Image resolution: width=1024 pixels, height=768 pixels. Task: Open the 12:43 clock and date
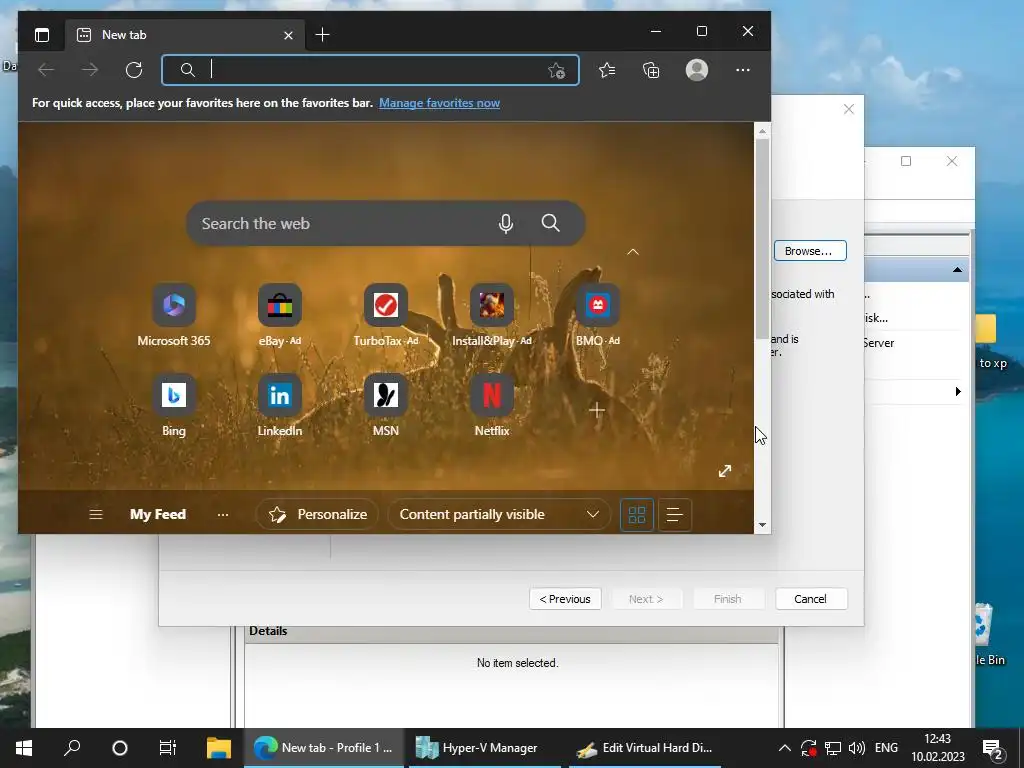[x=938, y=748]
